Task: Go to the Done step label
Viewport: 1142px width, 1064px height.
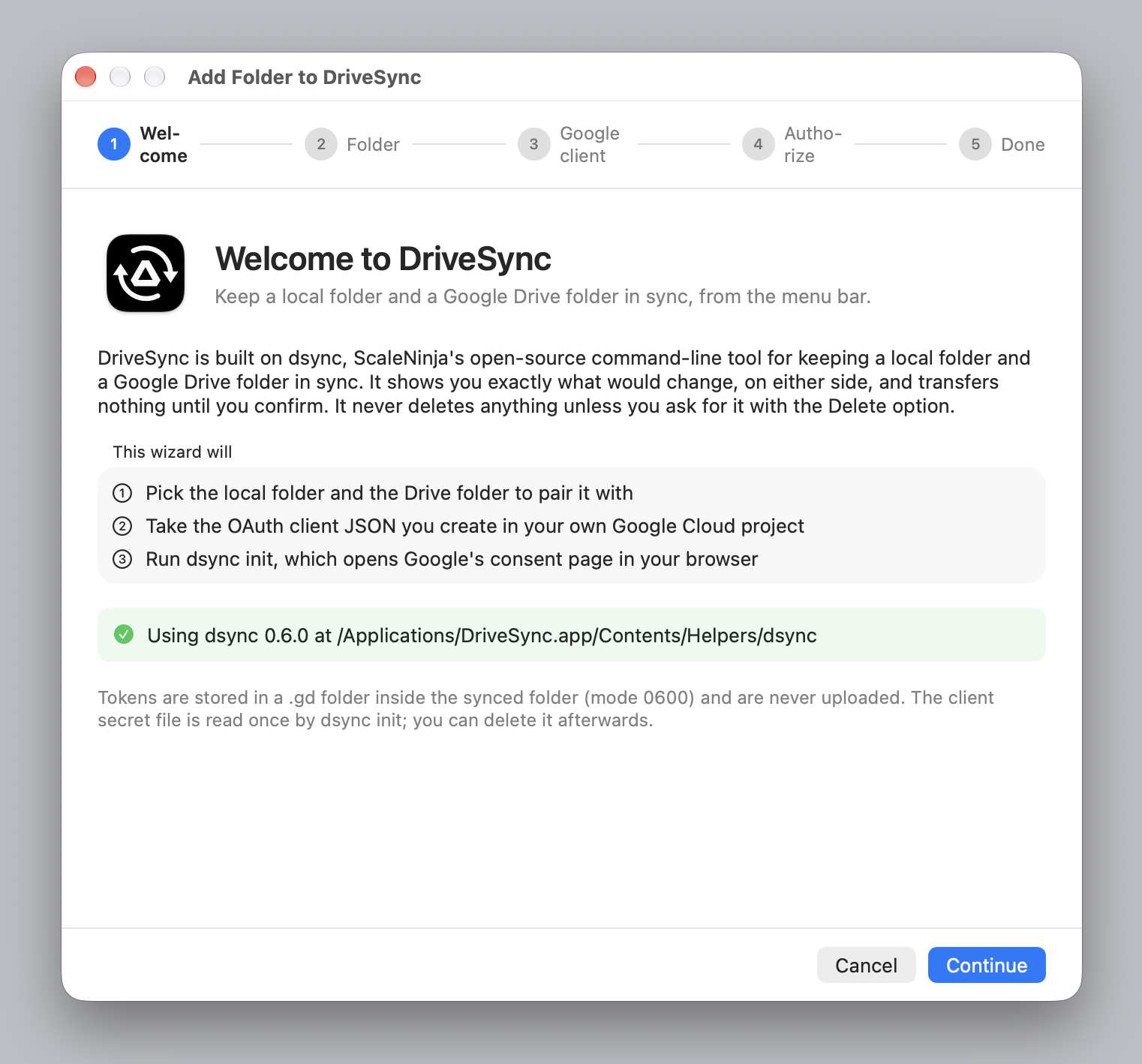Action: [x=1023, y=145]
